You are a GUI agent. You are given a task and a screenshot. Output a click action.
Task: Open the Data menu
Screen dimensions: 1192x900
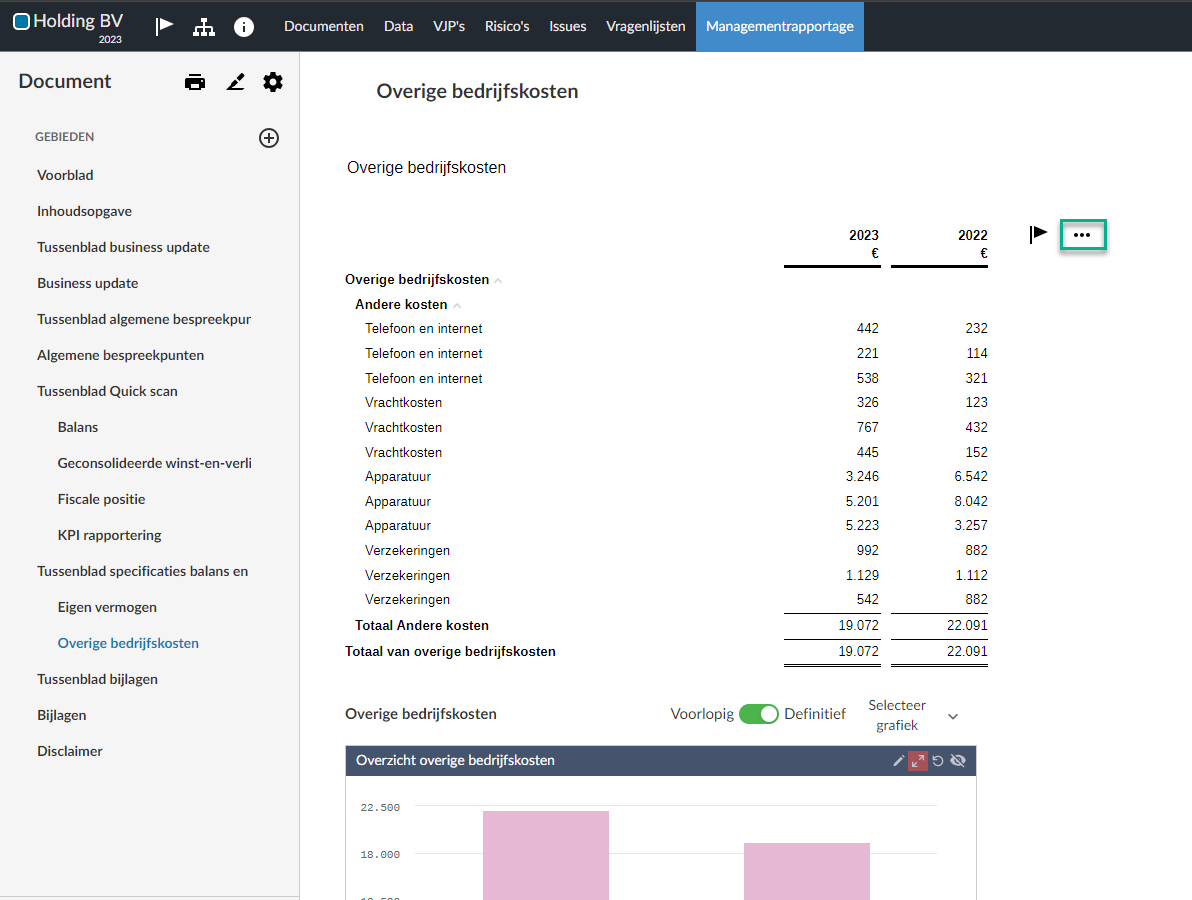(398, 27)
